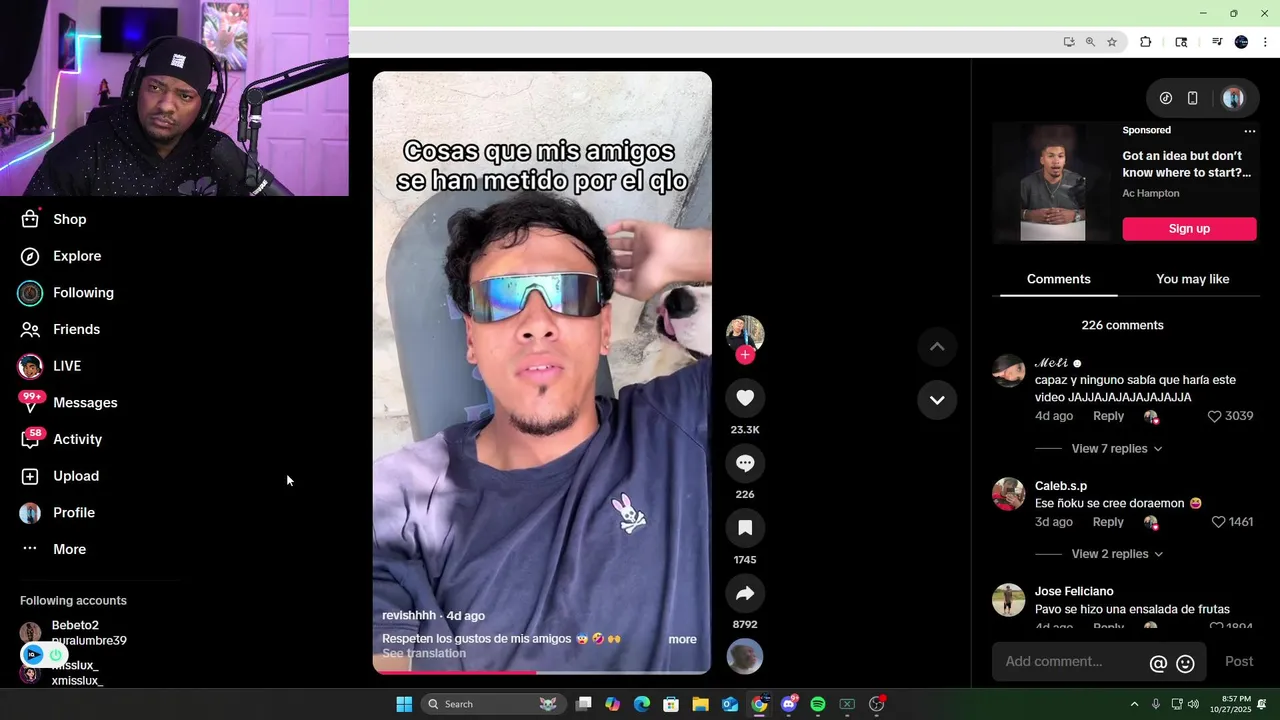Open Bebeto2 in Following accounts
Image resolution: width=1280 pixels, height=720 pixels.
point(73,632)
